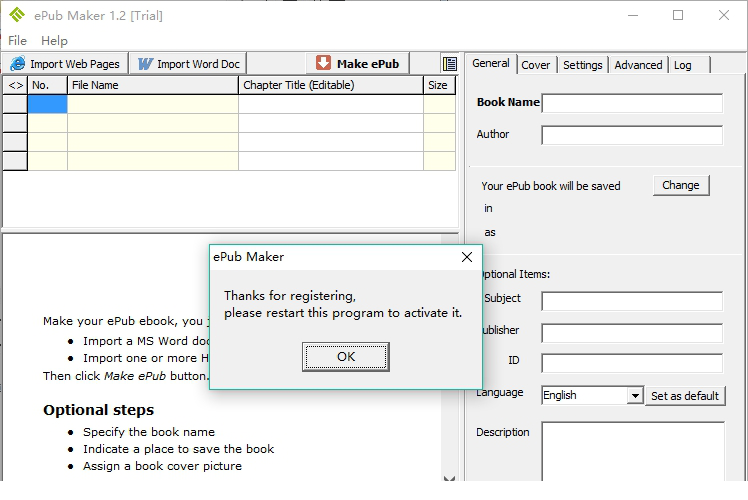This screenshot has width=748, height=500.
Task: Click the Chapter Title (Editable) column header
Action: 331,85
